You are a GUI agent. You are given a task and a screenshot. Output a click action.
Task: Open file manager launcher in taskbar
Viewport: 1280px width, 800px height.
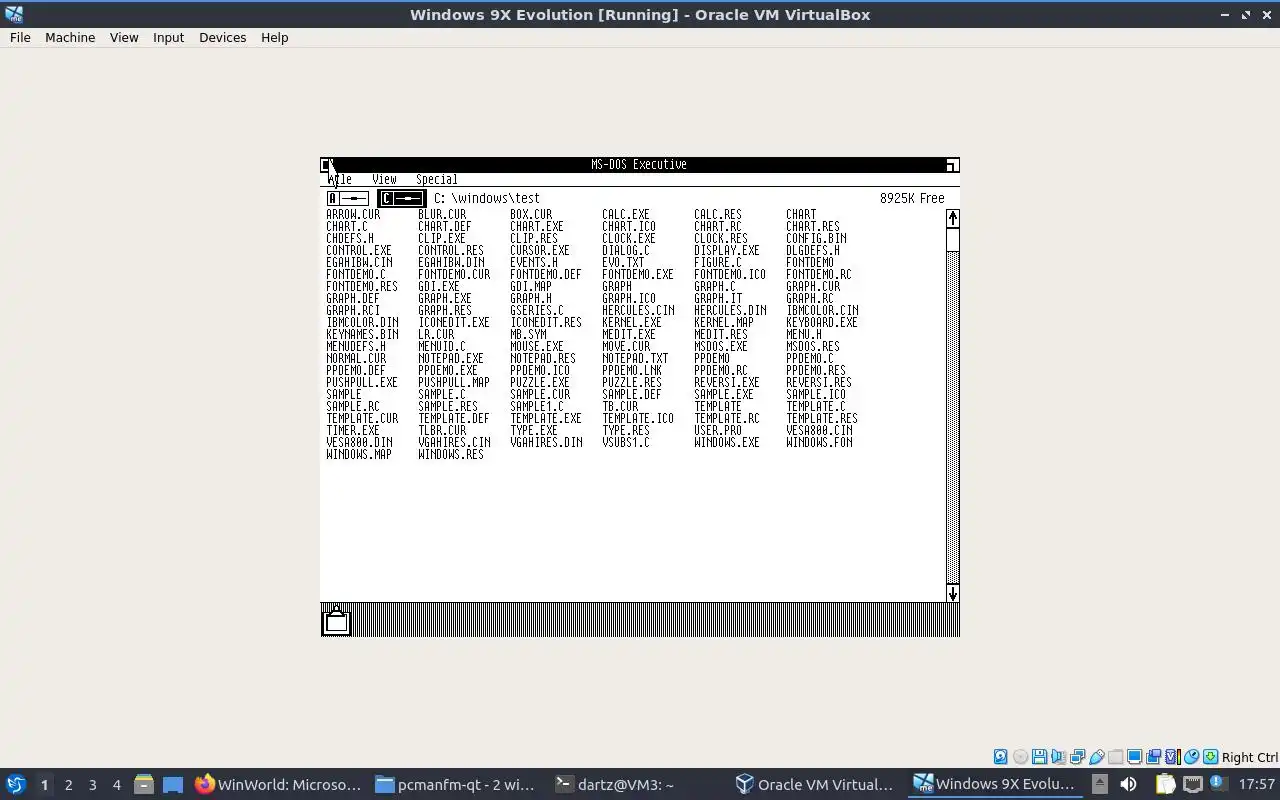[x=143, y=784]
